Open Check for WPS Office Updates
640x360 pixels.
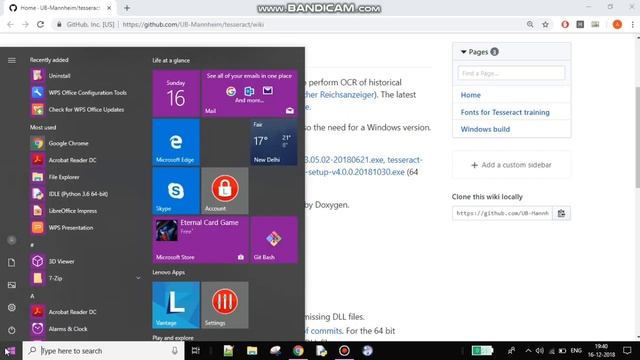click(86, 109)
